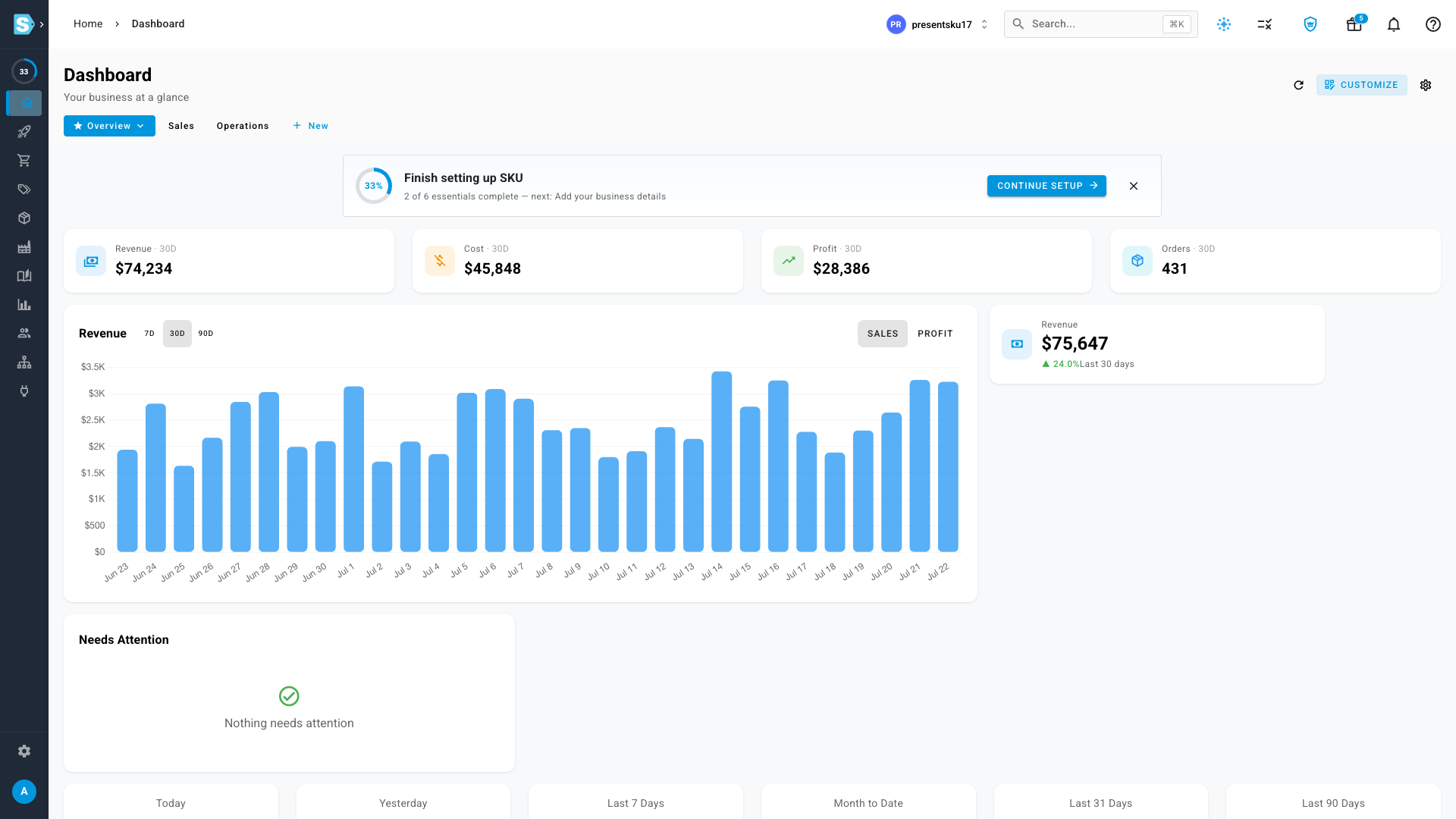The image size is (1456, 819).
Task: Click the Cost 30D card icon
Action: click(440, 261)
